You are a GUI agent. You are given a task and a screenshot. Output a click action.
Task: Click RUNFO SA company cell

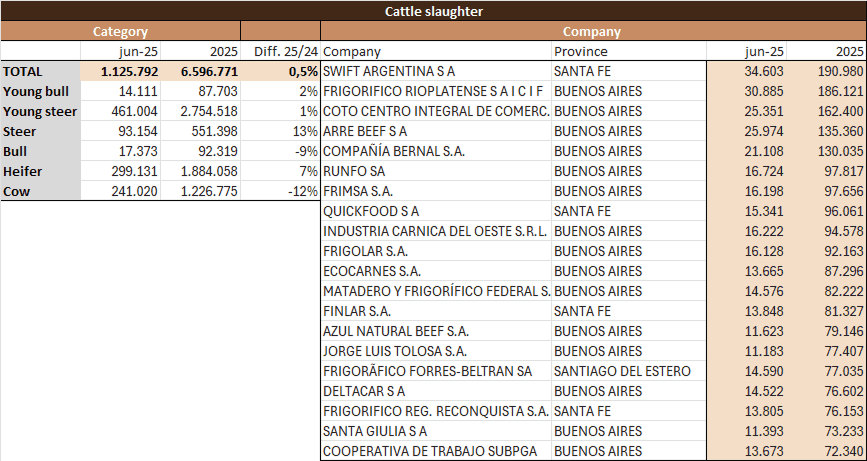pos(436,171)
